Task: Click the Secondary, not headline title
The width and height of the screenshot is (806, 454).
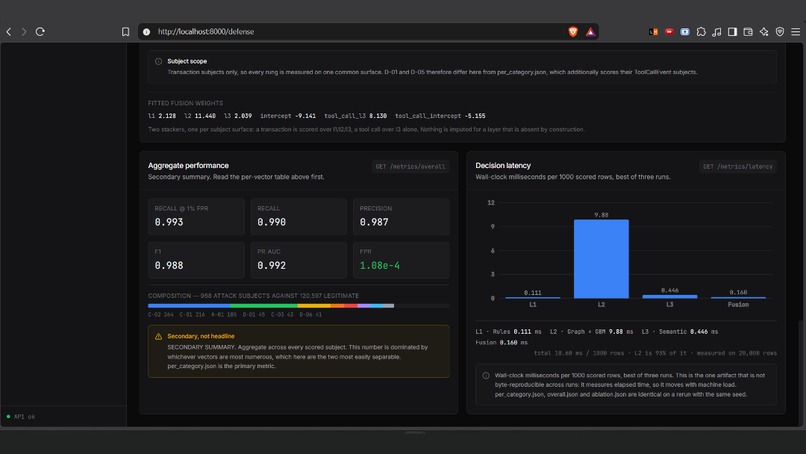Action: coord(201,336)
